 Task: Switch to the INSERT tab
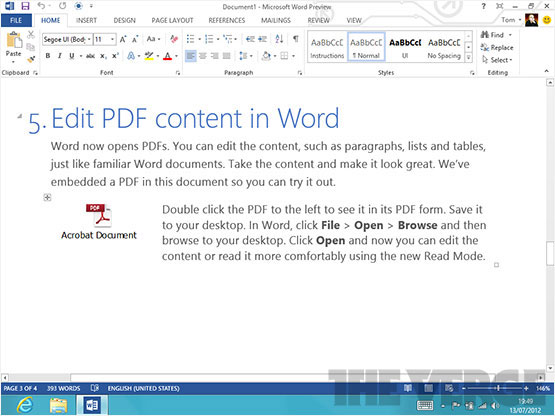(x=86, y=20)
